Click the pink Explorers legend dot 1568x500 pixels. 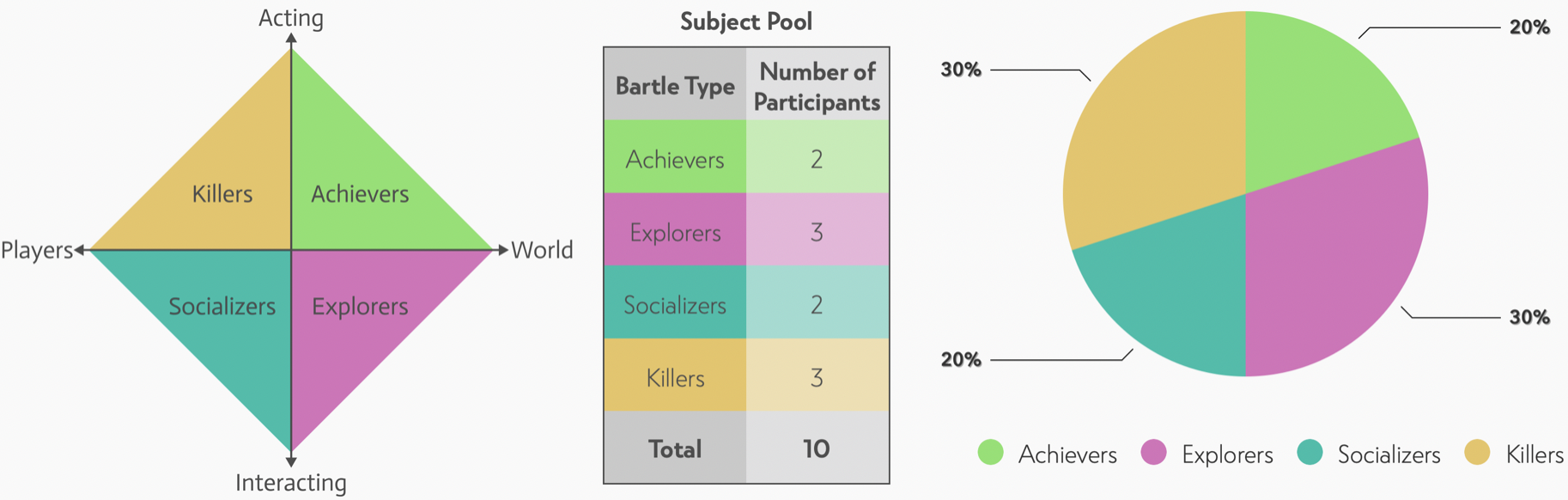click(x=1153, y=452)
